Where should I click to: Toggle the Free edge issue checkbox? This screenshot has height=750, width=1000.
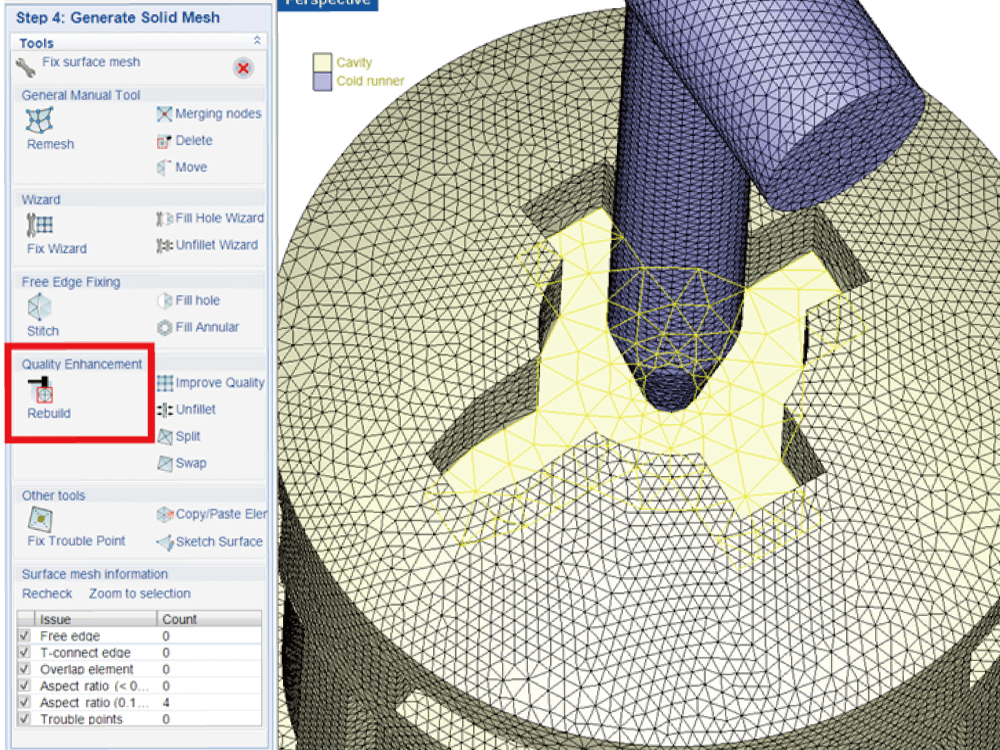(23, 636)
